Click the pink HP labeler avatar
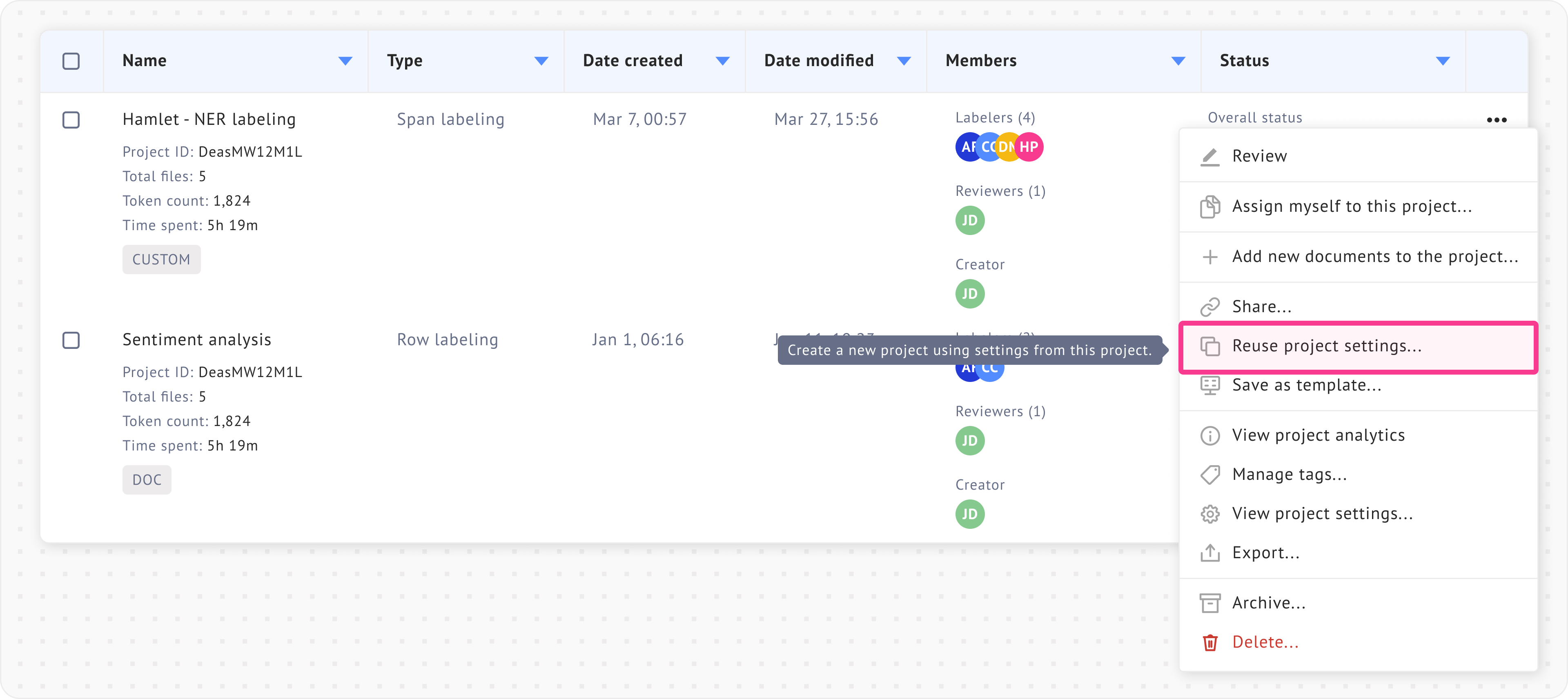 point(1029,147)
